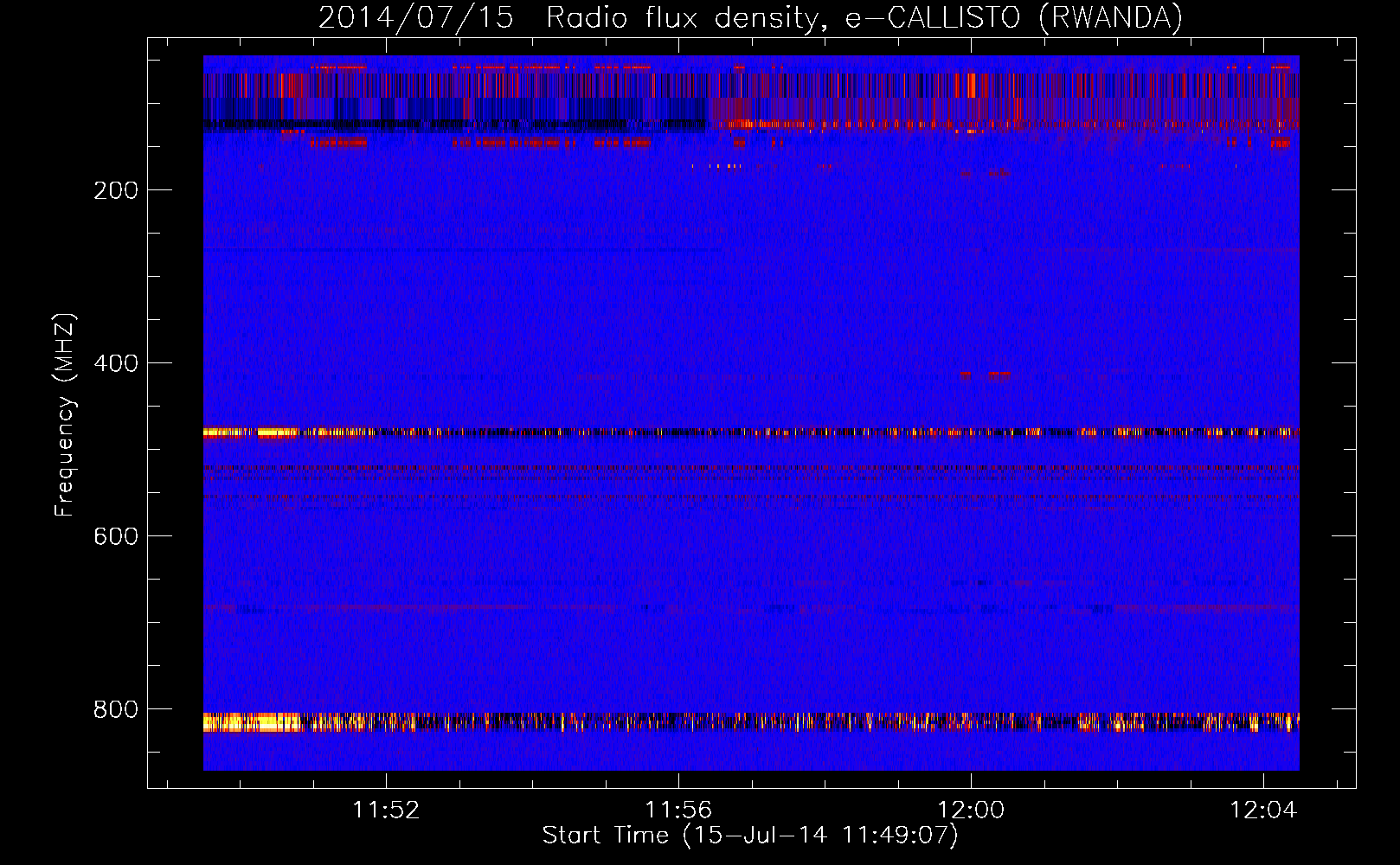Click the red burst near 410 MHz at 12:00
This screenshot has height=865, width=1400.
point(985,375)
